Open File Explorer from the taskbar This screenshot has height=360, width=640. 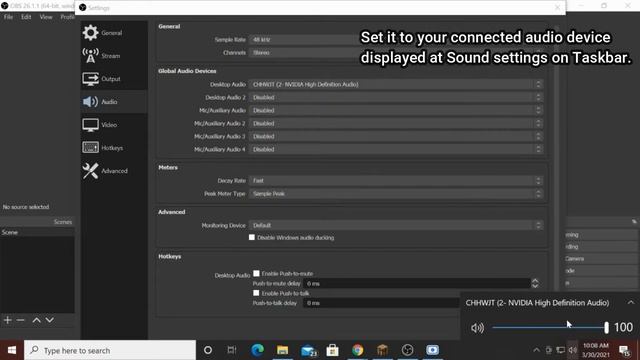(x=282, y=350)
